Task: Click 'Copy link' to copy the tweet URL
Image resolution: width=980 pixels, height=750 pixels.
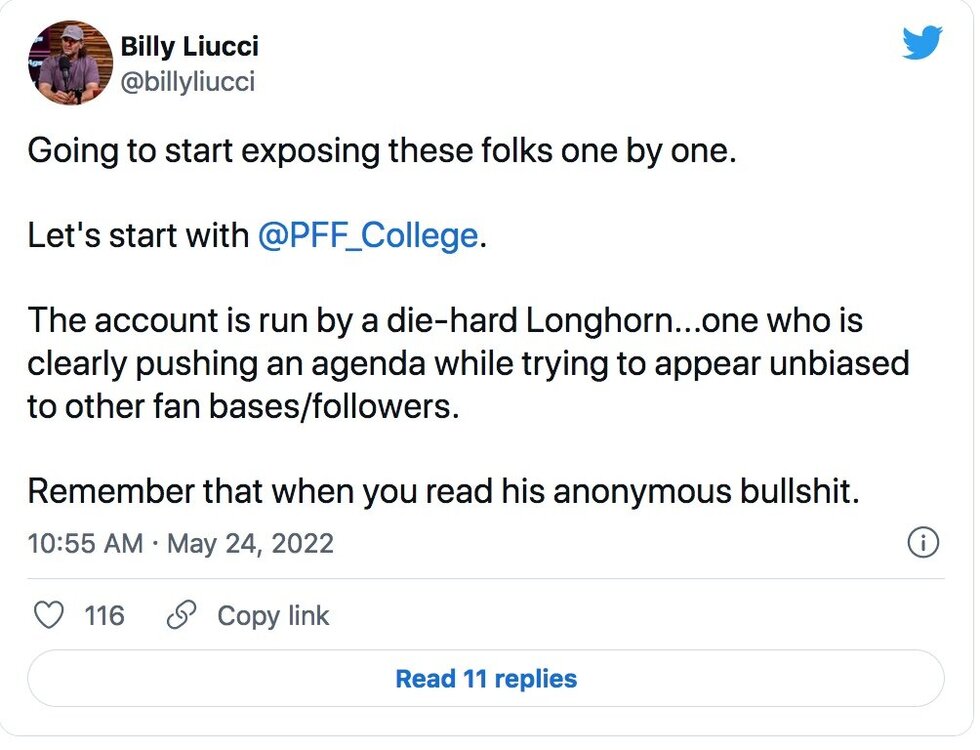Action: pyautogui.click(x=272, y=616)
